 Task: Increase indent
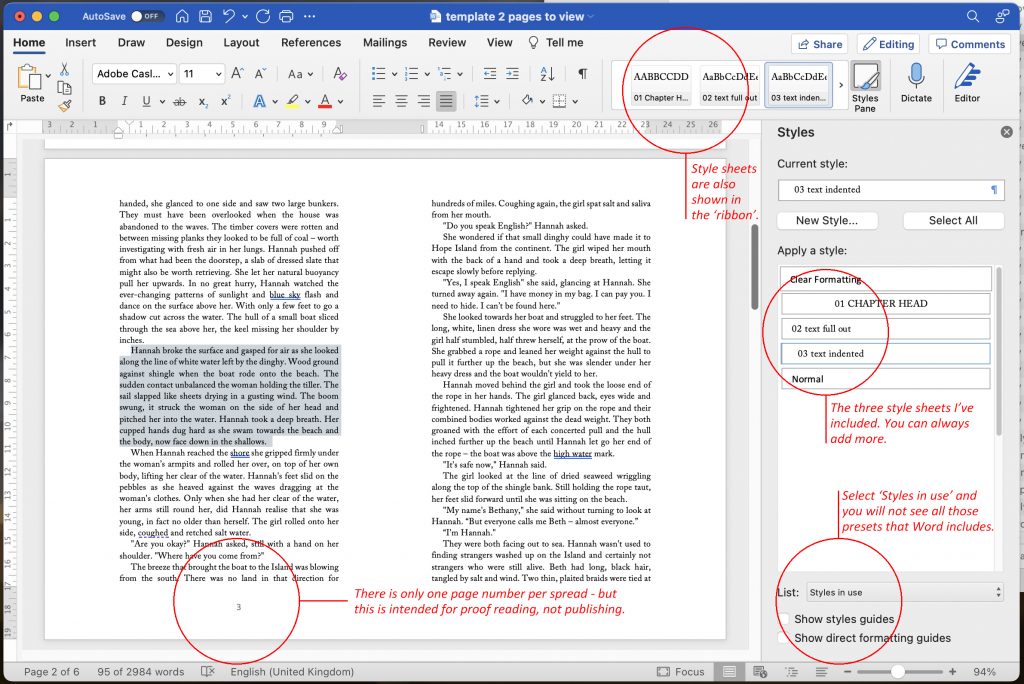(513, 74)
